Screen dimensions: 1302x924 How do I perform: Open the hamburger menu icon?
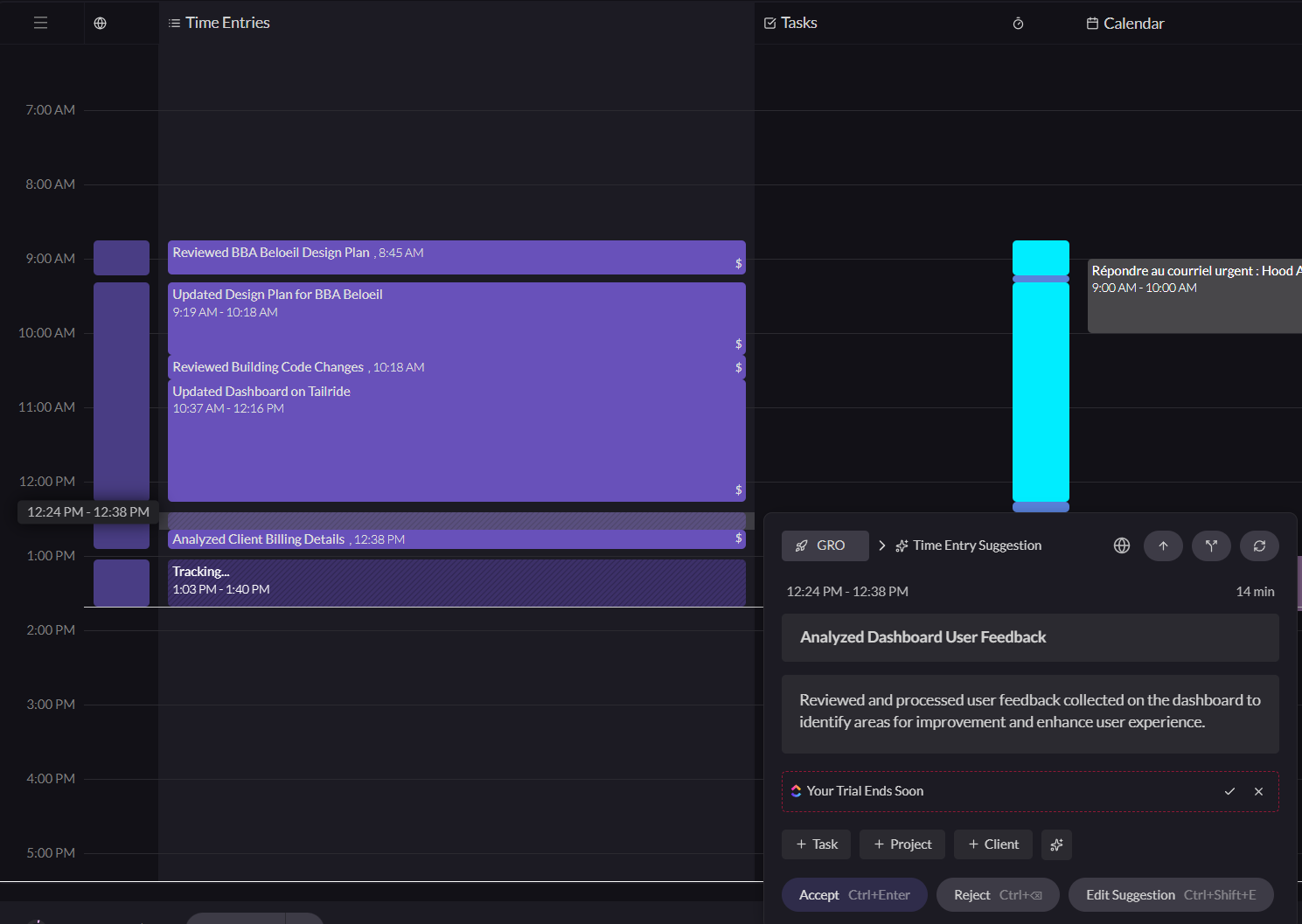pyautogui.click(x=40, y=23)
